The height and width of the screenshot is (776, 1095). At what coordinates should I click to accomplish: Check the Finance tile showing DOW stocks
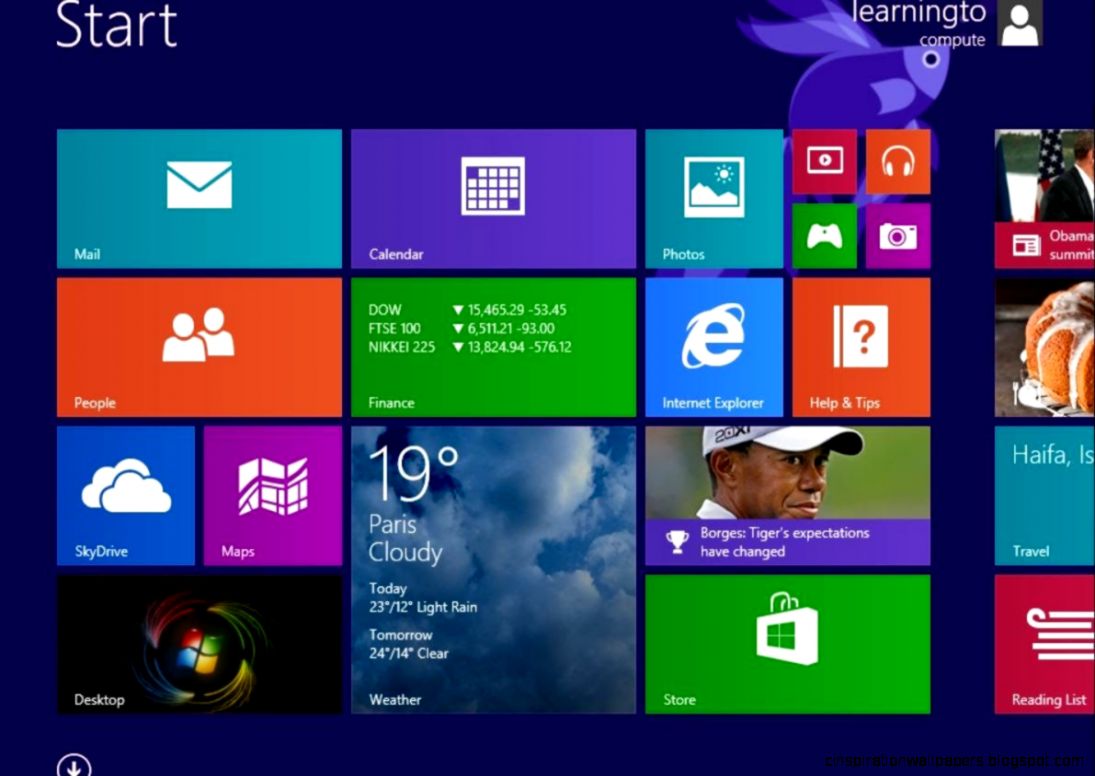point(493,345)
